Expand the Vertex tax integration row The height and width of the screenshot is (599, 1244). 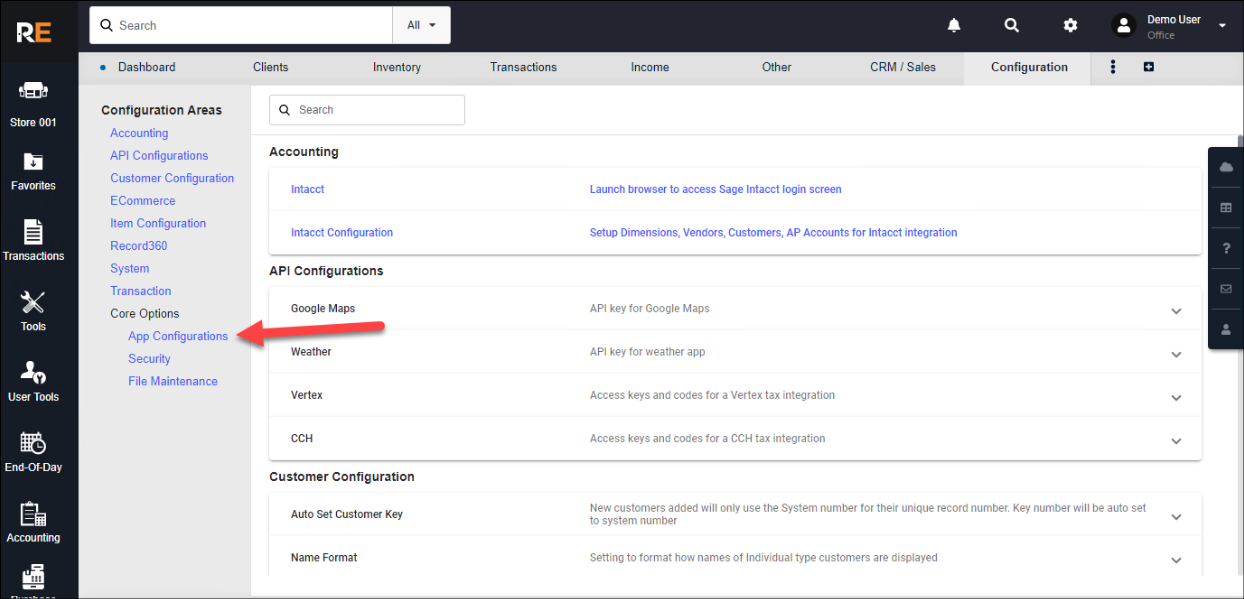(x=1176, y=397)
